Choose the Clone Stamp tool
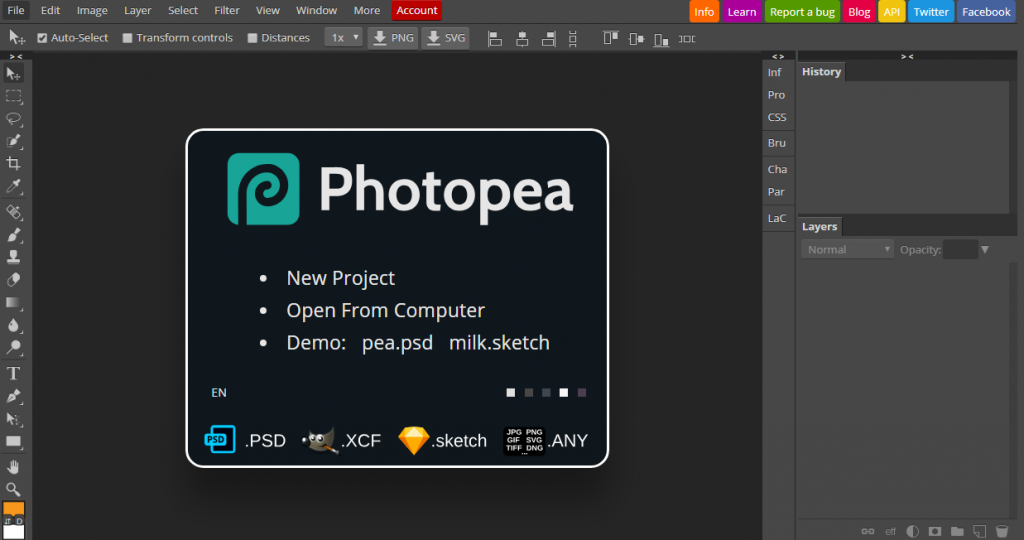The image size is (1024, 540). pos(13,257)
